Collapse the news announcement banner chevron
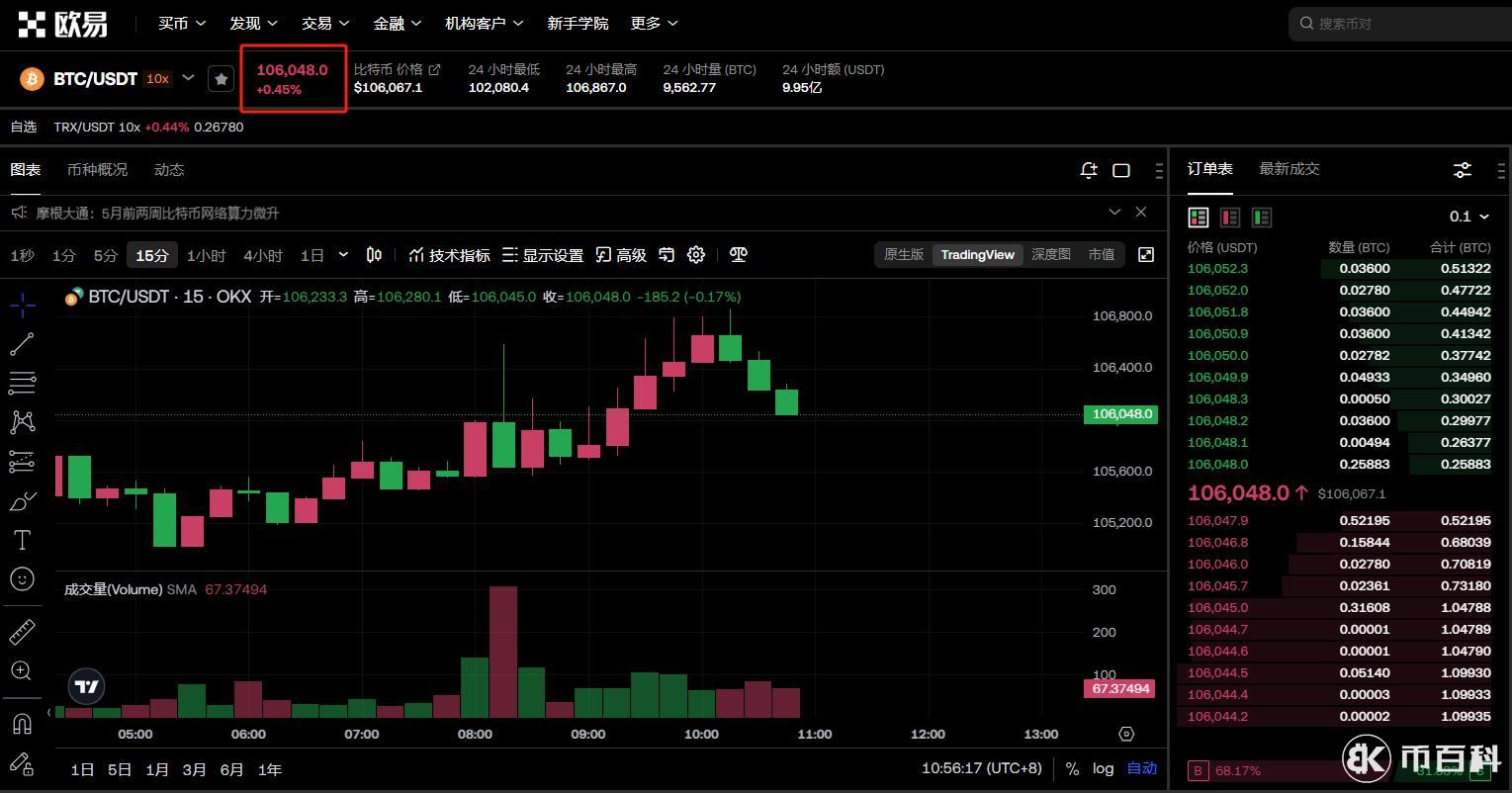This screenshot has width=1512, height=793. (x=1114, y=213)
